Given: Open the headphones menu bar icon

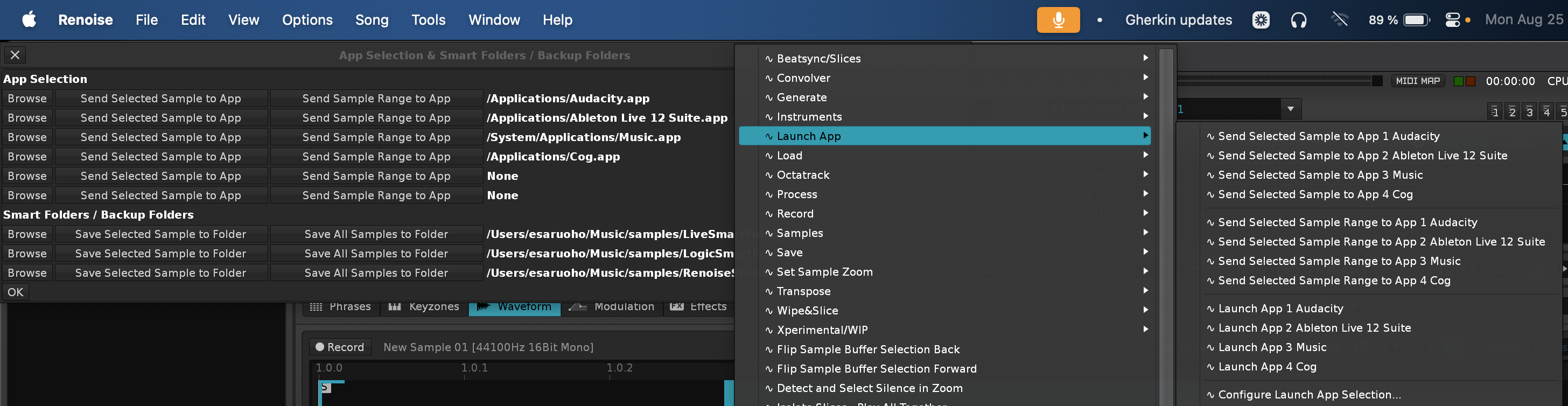Looking at the screenshot, I should [1298, 20].
